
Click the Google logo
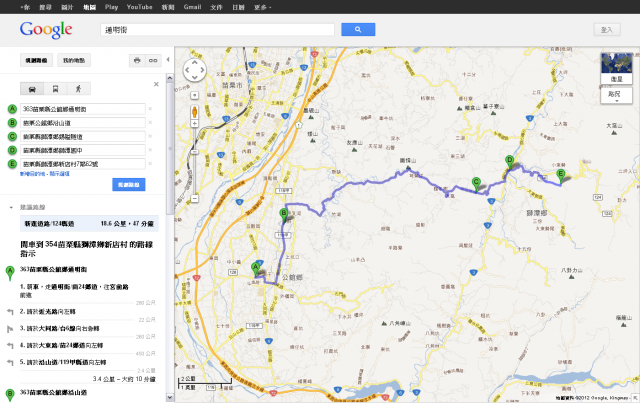(x=46, y=29)
